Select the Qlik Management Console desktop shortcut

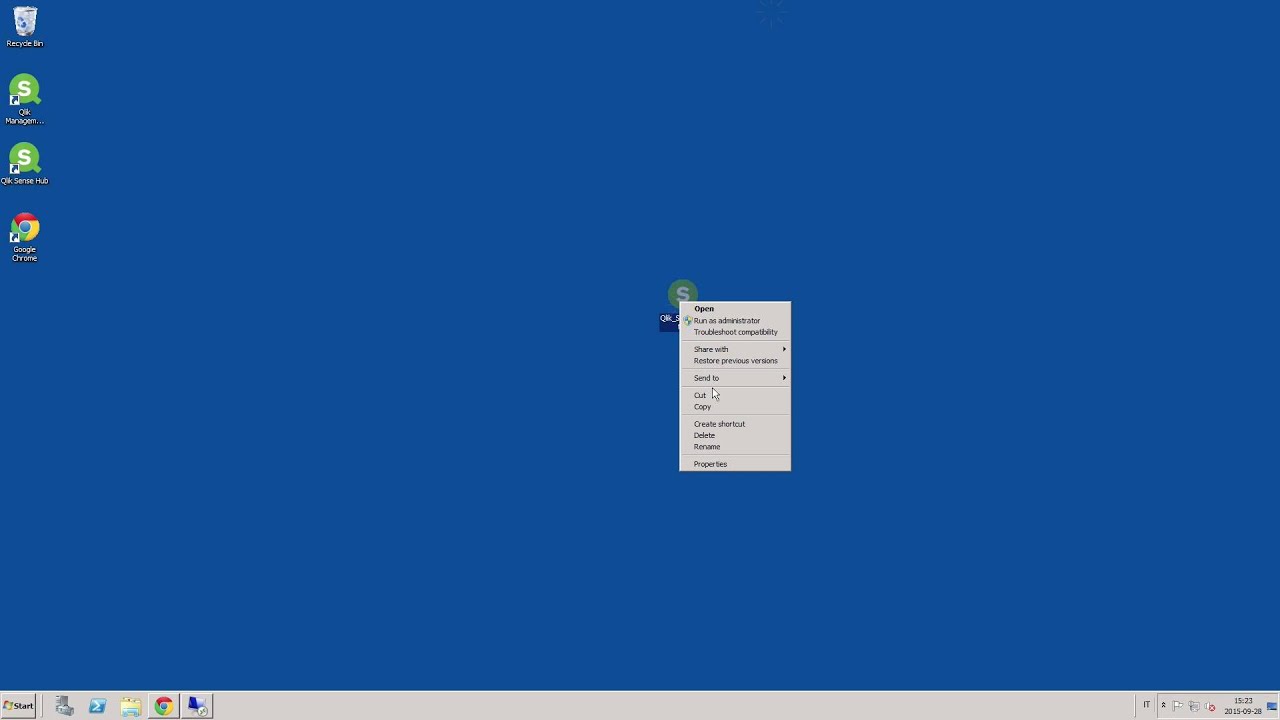coord(25,100)
